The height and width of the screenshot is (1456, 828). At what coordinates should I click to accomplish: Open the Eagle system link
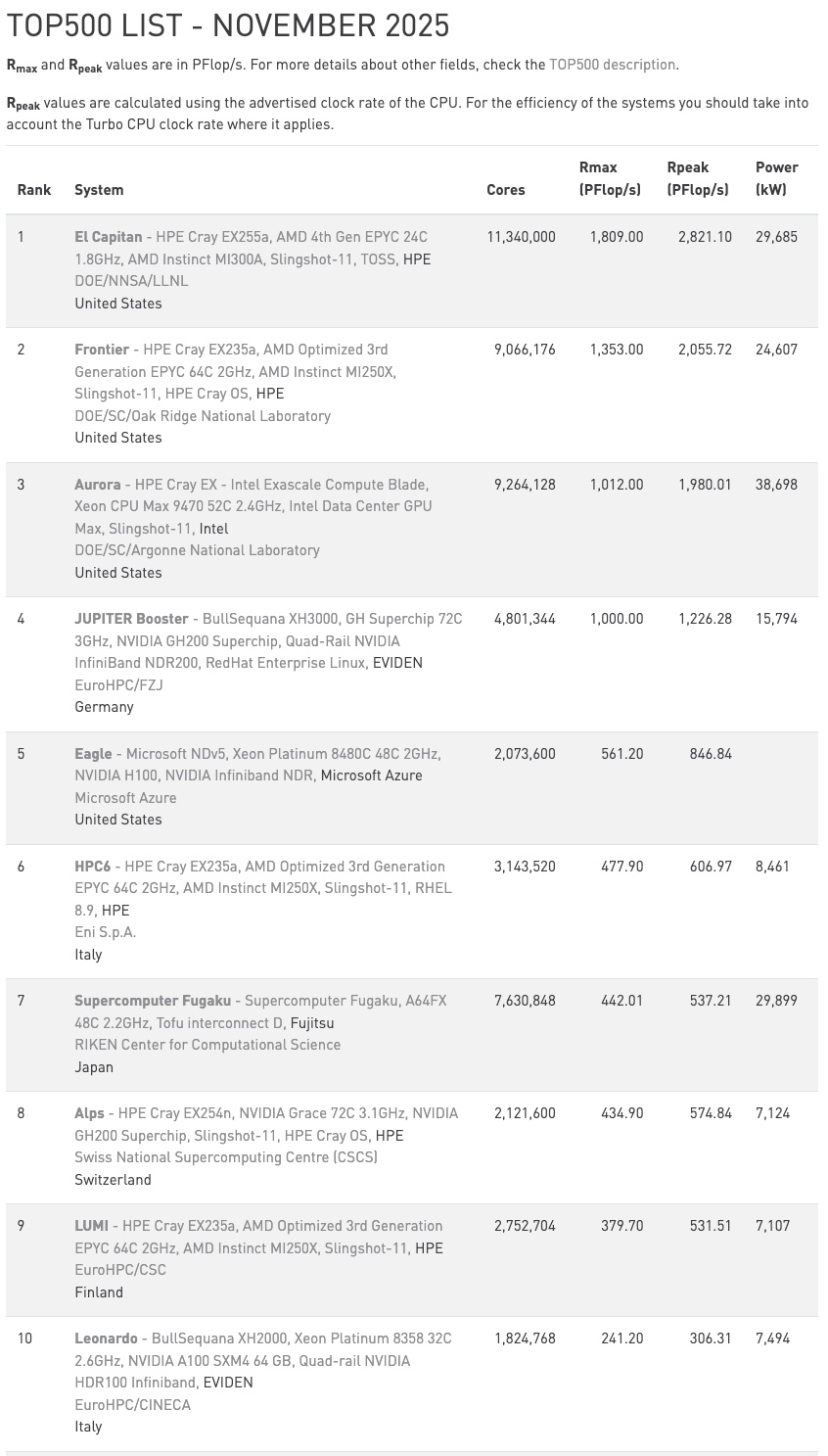pos(93,754)
